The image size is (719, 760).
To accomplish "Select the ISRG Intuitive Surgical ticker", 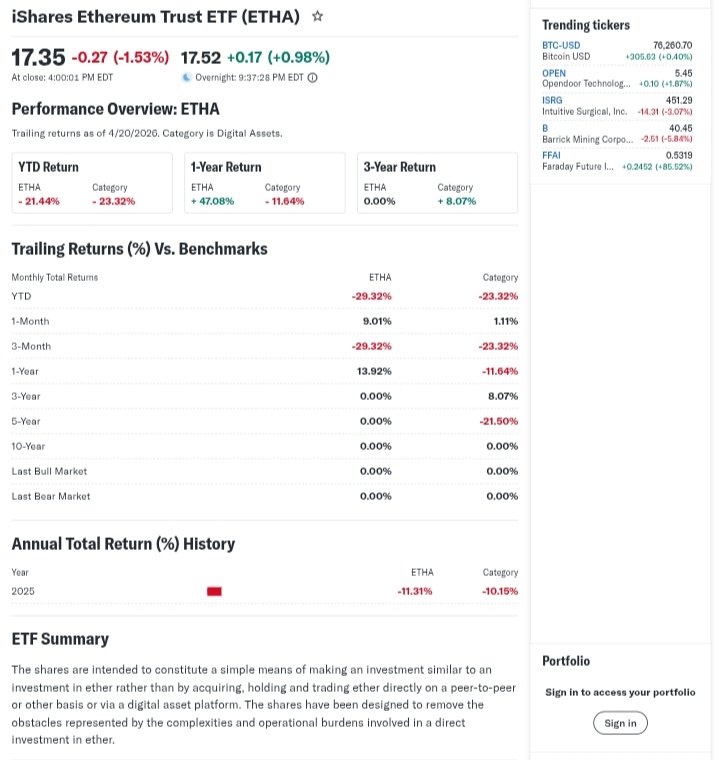I will pyautogui.click(x=552, y=100).
